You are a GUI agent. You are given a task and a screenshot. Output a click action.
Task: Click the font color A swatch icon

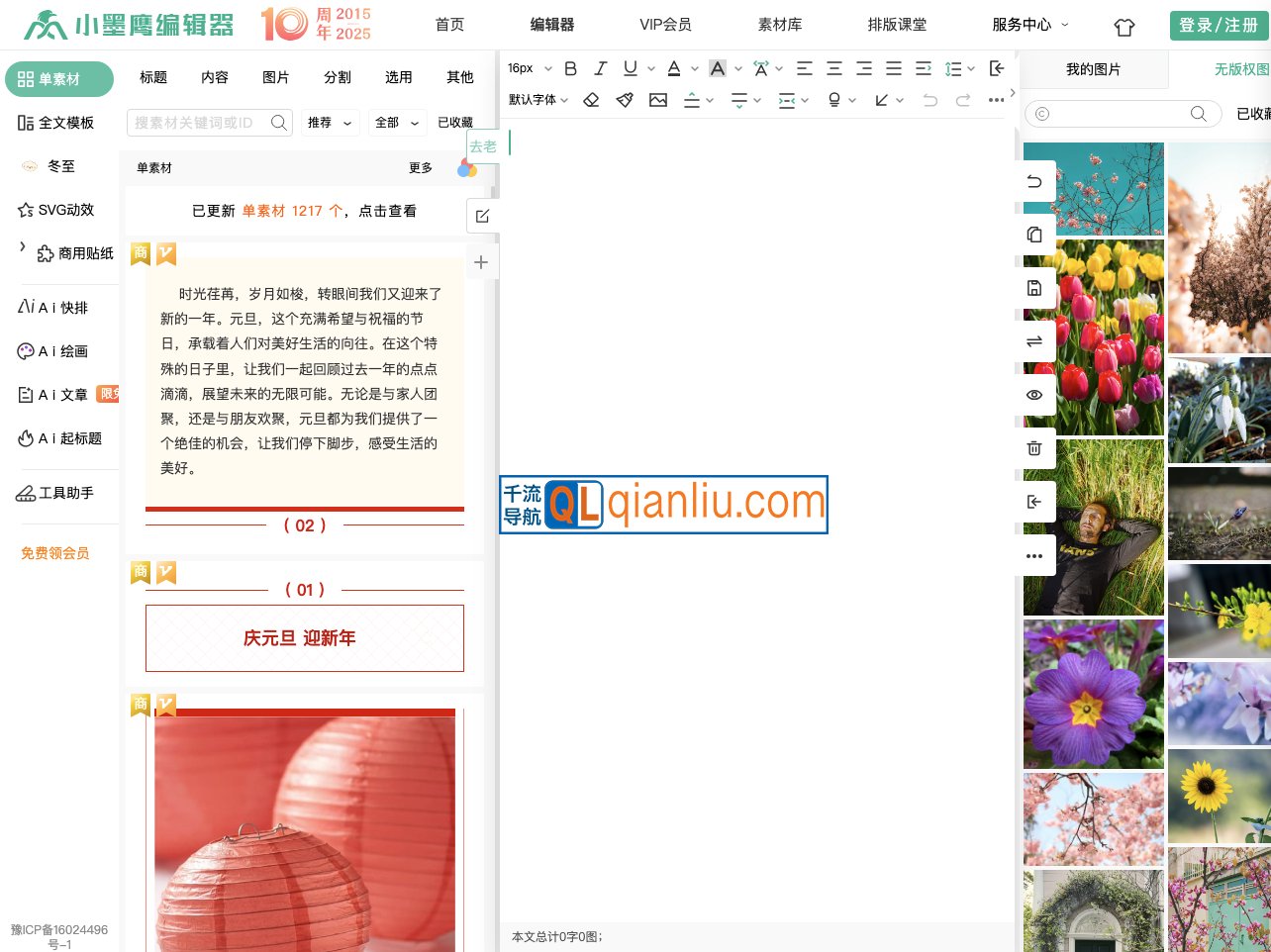(673, 68)
